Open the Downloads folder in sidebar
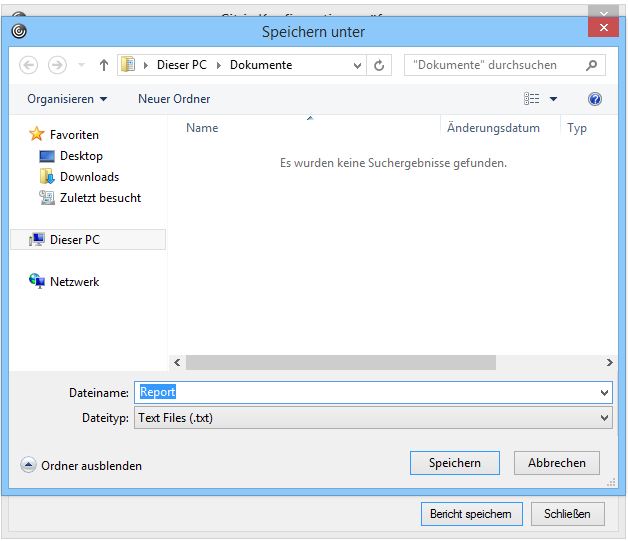Image resolution: width=628 pixels, height=541 pixels. click(89, 177)
